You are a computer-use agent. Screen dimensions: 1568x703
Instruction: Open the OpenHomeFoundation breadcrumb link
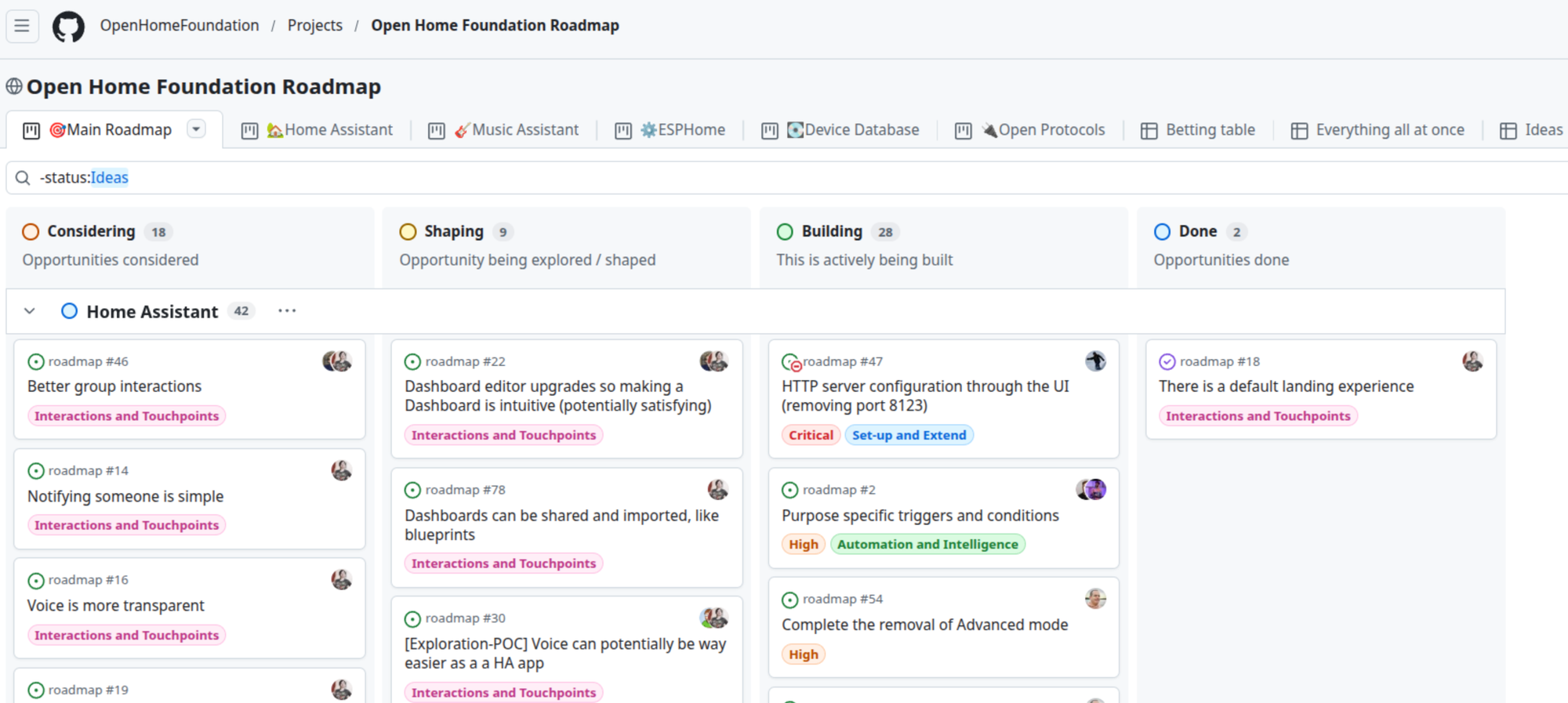(179, 25)
